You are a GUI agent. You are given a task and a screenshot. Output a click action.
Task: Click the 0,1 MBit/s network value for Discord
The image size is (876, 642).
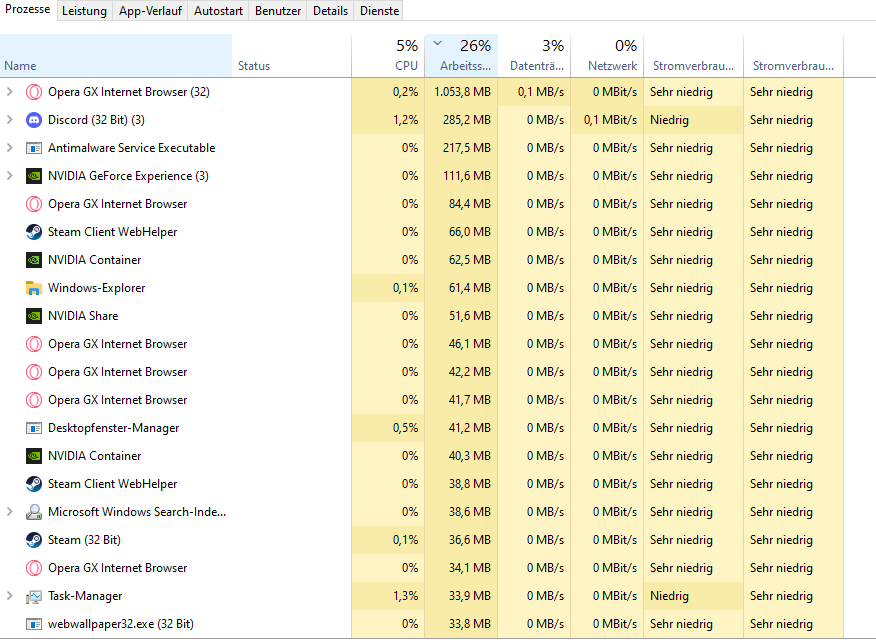point(610,120)
